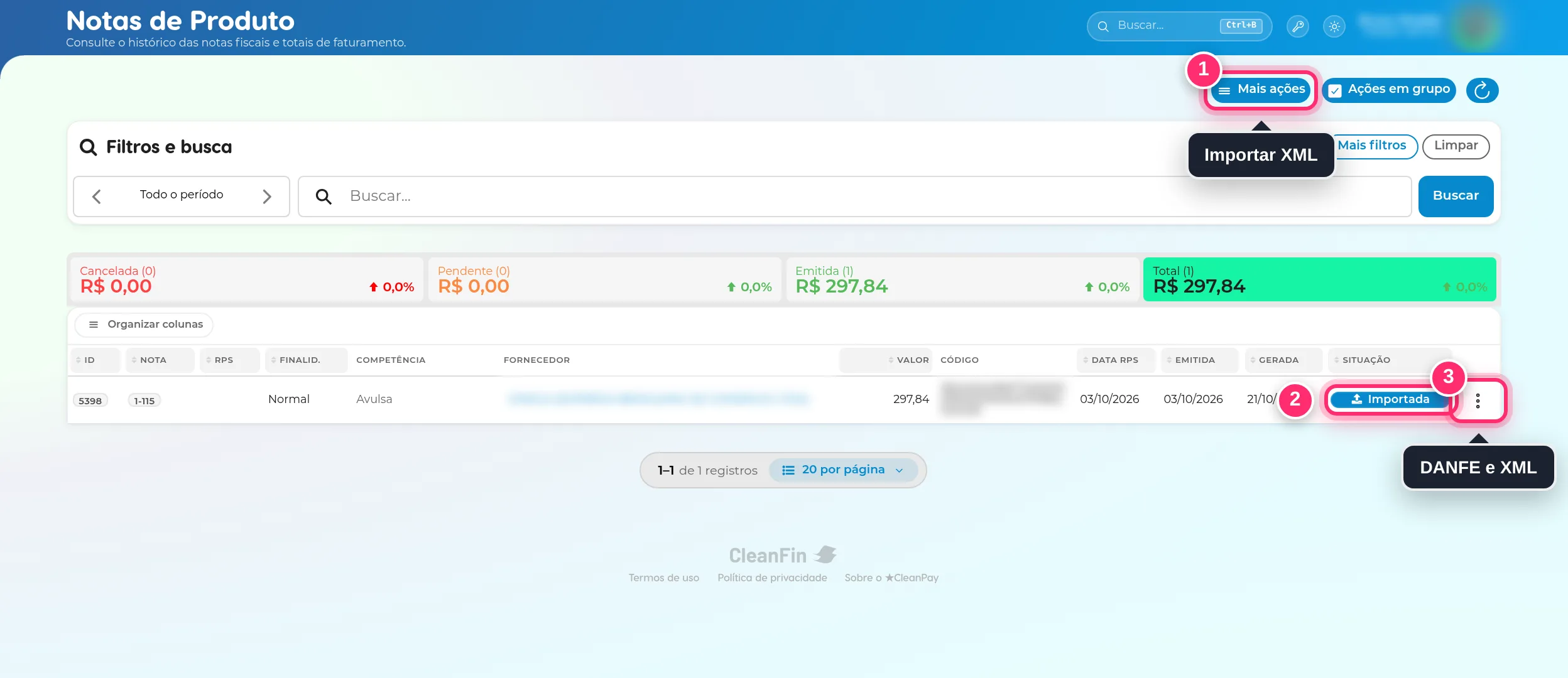This screenshot has width=1568, height=678.
Task: Open three-dot menu for note 5398
Action: coord(1478,401)
